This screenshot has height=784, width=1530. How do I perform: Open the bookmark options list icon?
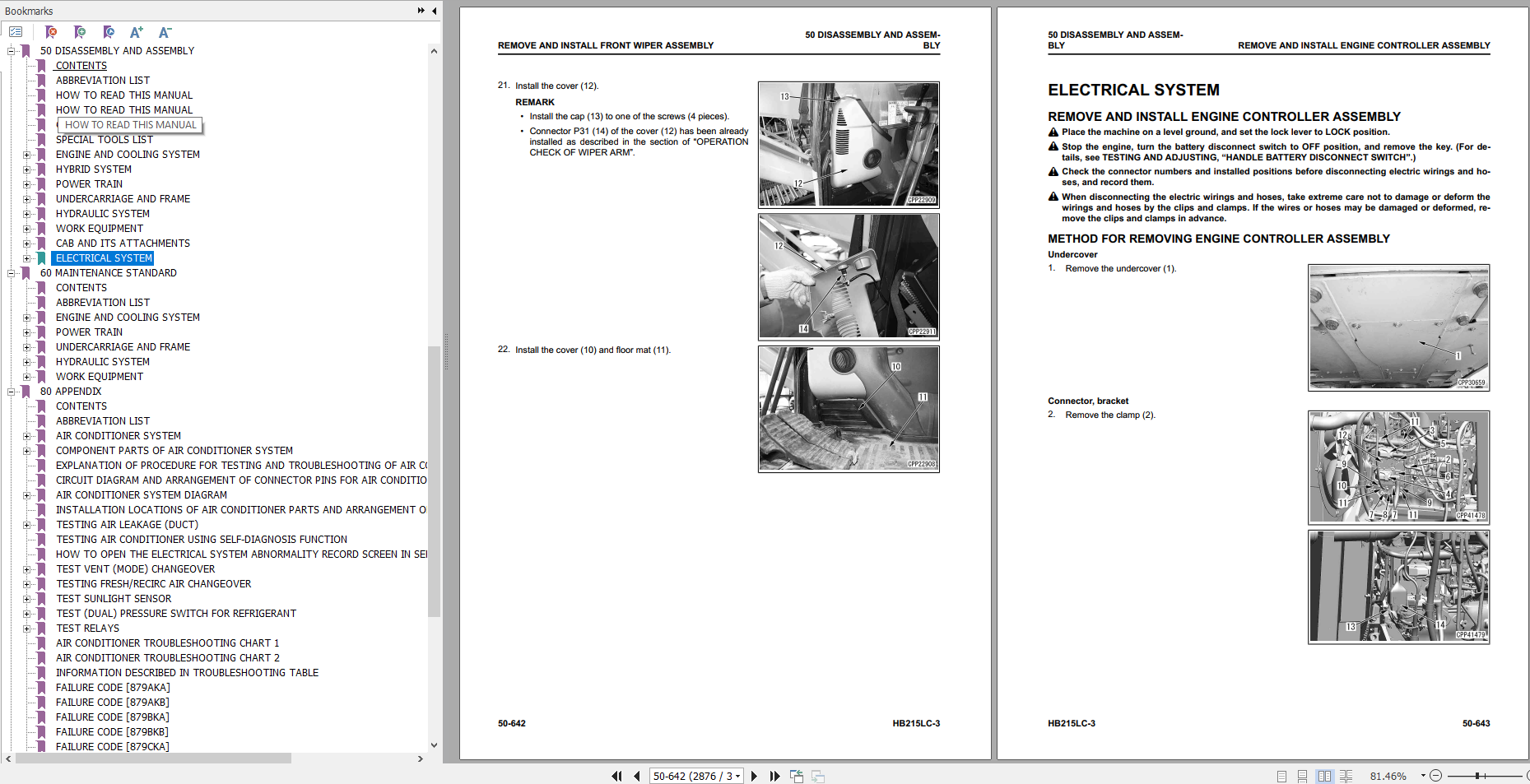click(15, 32)
